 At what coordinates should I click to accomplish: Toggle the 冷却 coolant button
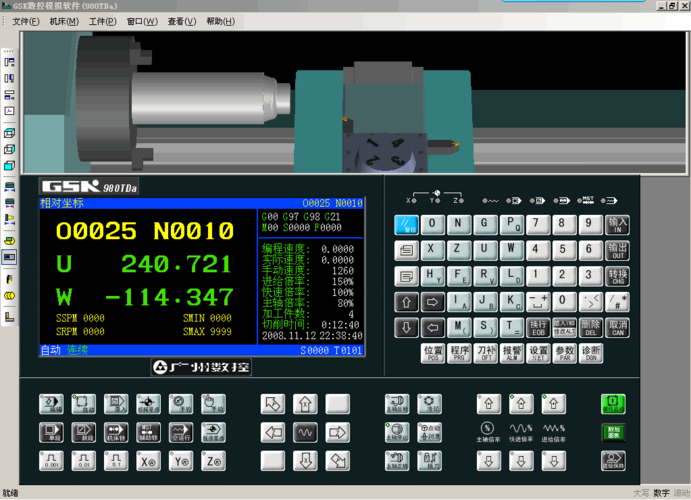(x=430, y=404)
